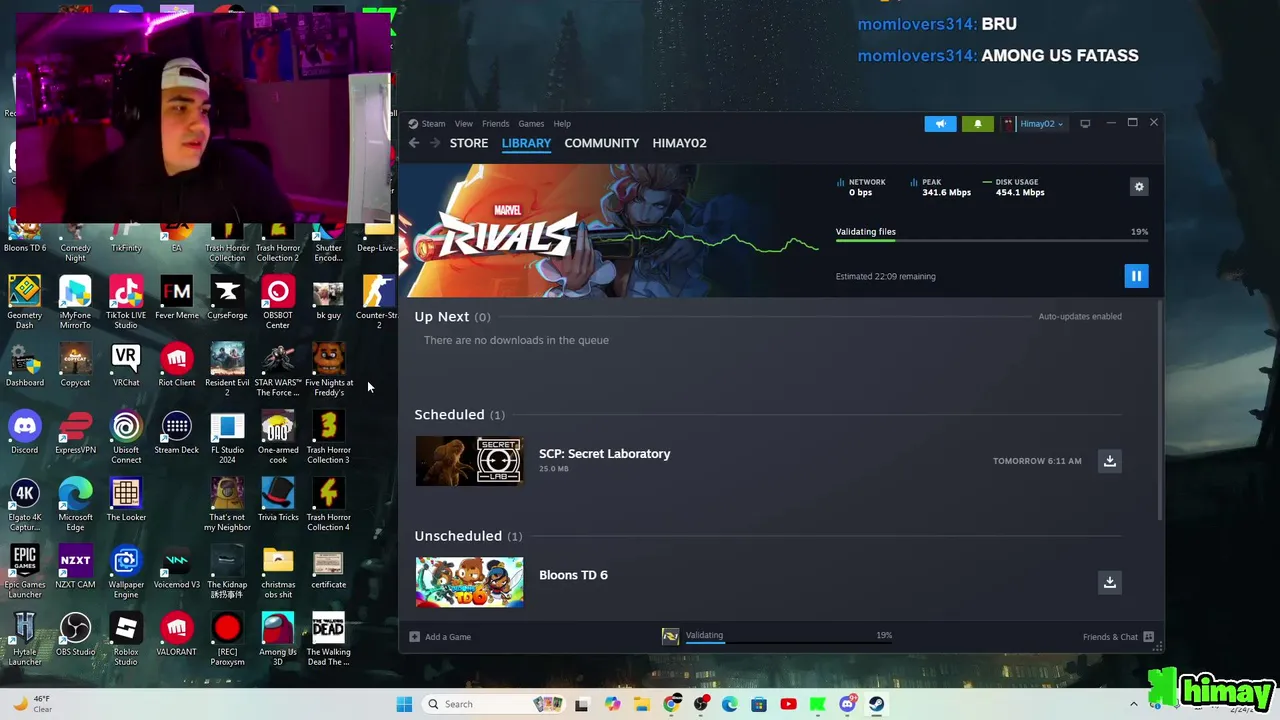Open the Help menu in Steam
The width and height of the screenshot is (1280, 720).
pyautogui.click(x=562, y=124)
